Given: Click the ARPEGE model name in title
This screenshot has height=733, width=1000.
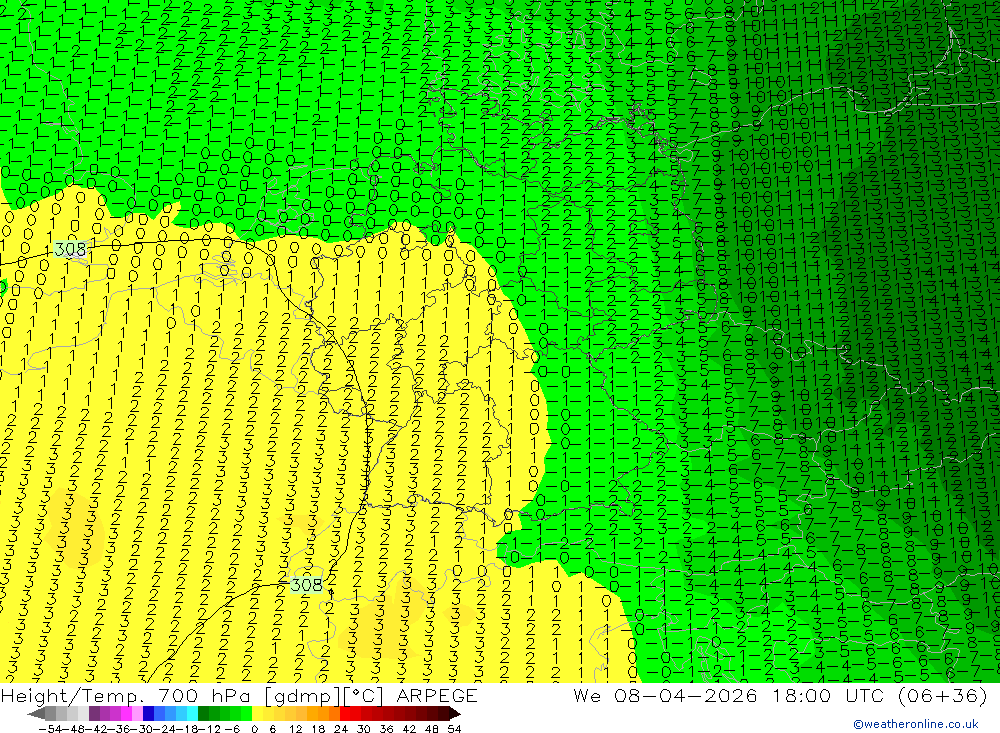Looking at the screenshot, I should (436, 695).
